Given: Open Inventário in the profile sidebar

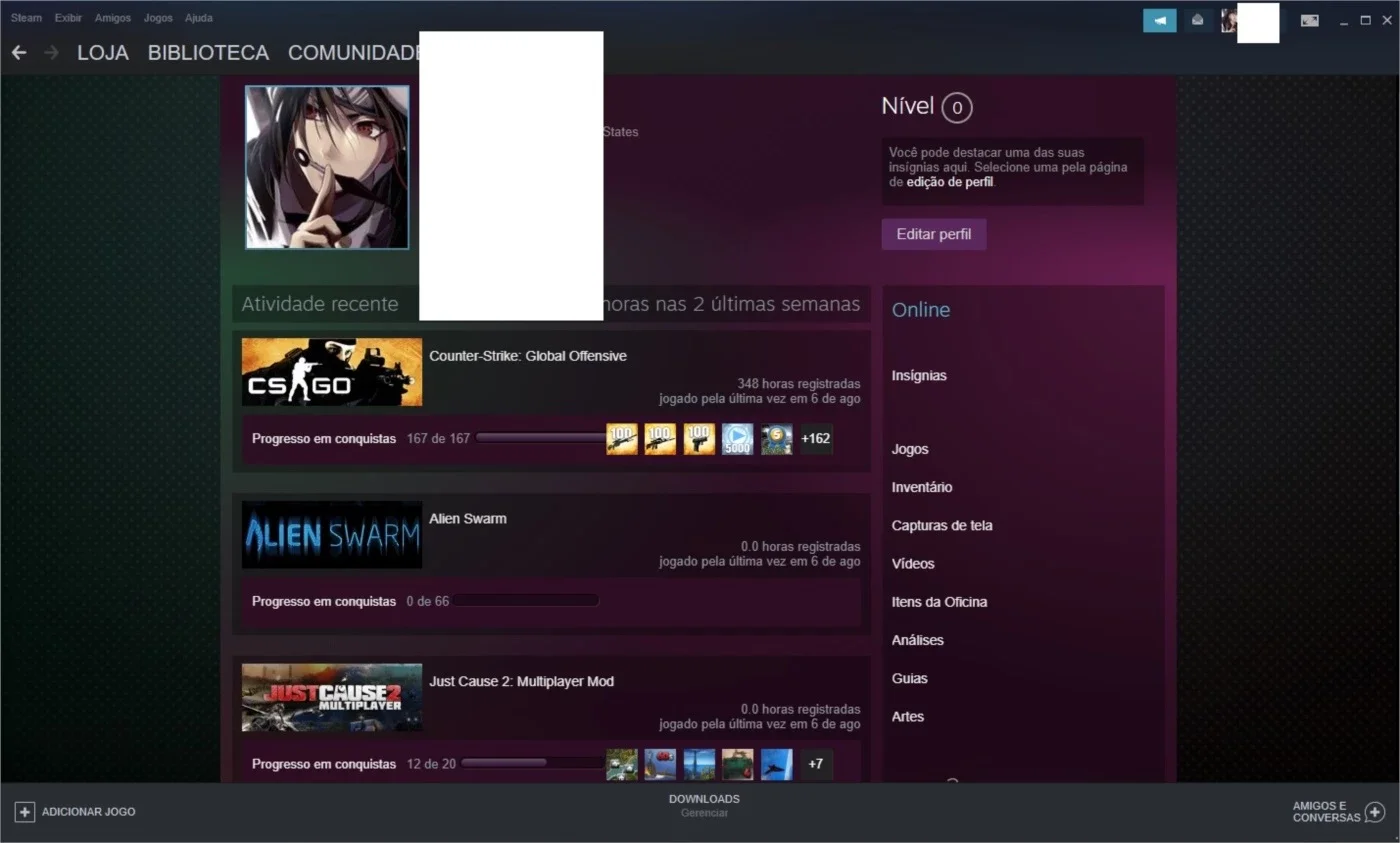Looking at the screenshot, I should coord(922,488).
